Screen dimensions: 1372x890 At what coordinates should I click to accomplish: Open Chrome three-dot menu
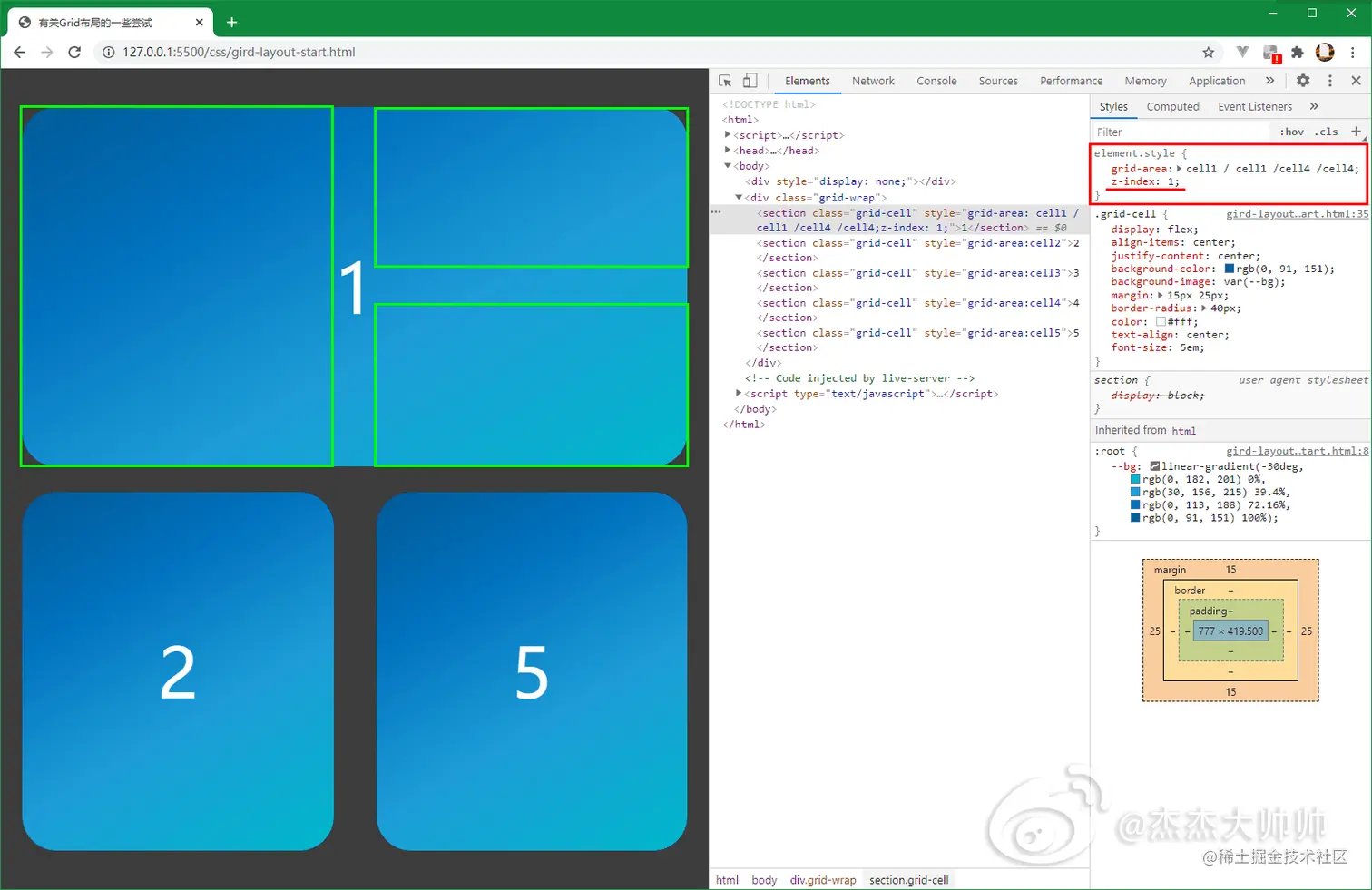pyautogui.click(x=1353, y=52)
